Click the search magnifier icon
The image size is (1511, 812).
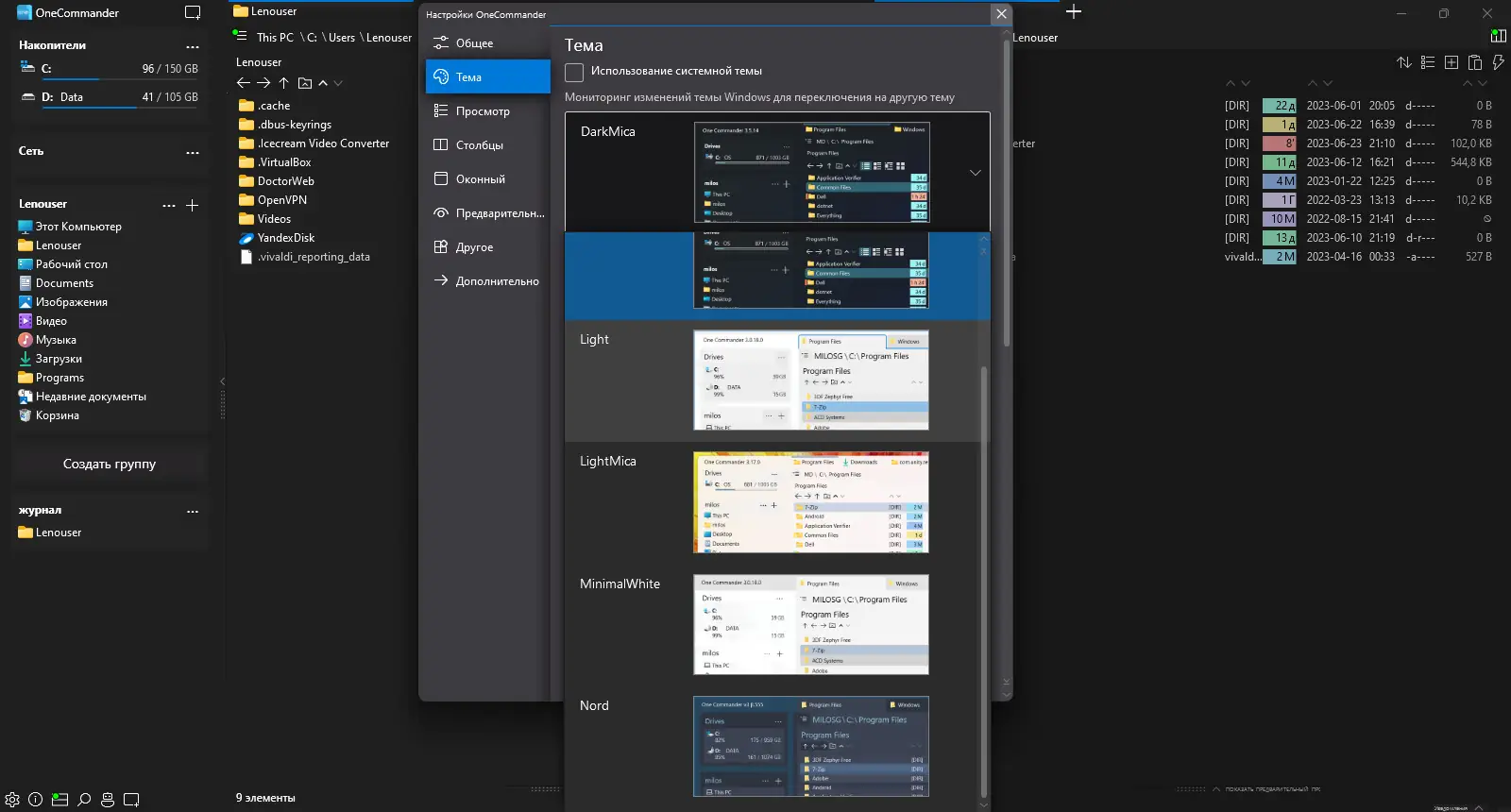[x=84, y=800]
